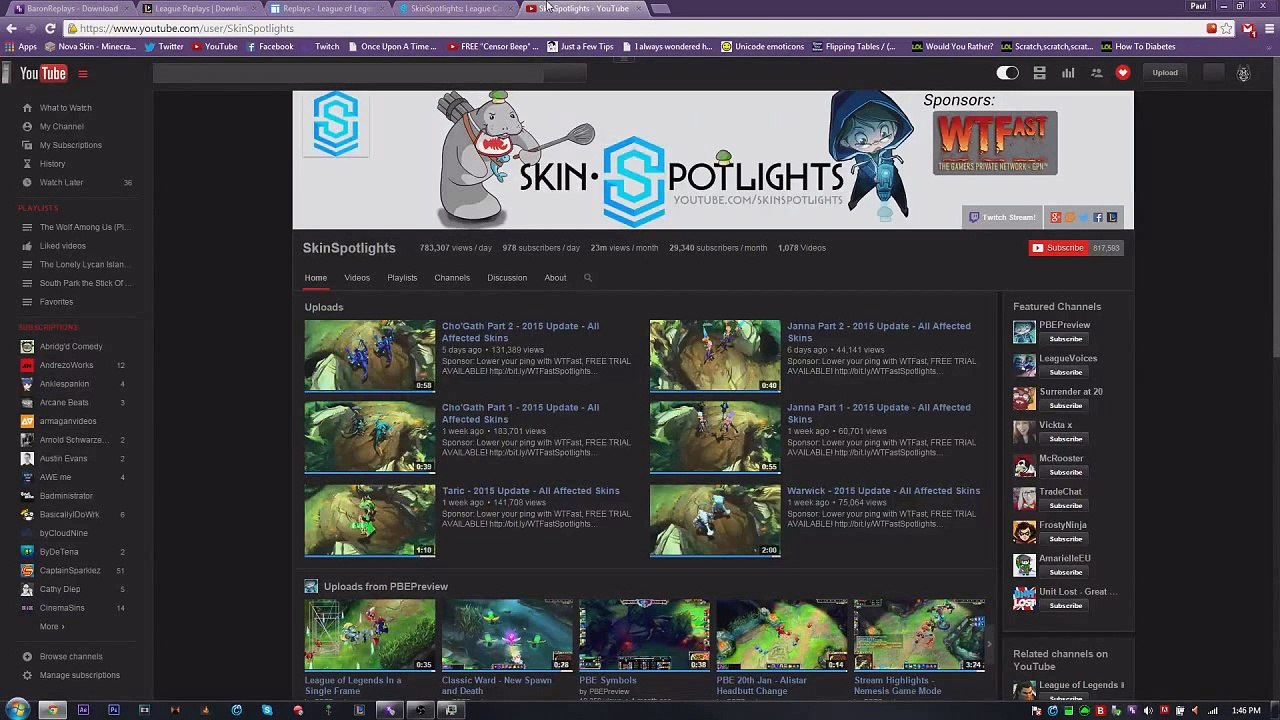Open Manage subscriptions in sidebar
The width and height of the screenshot is (1280, 720).
79,676
